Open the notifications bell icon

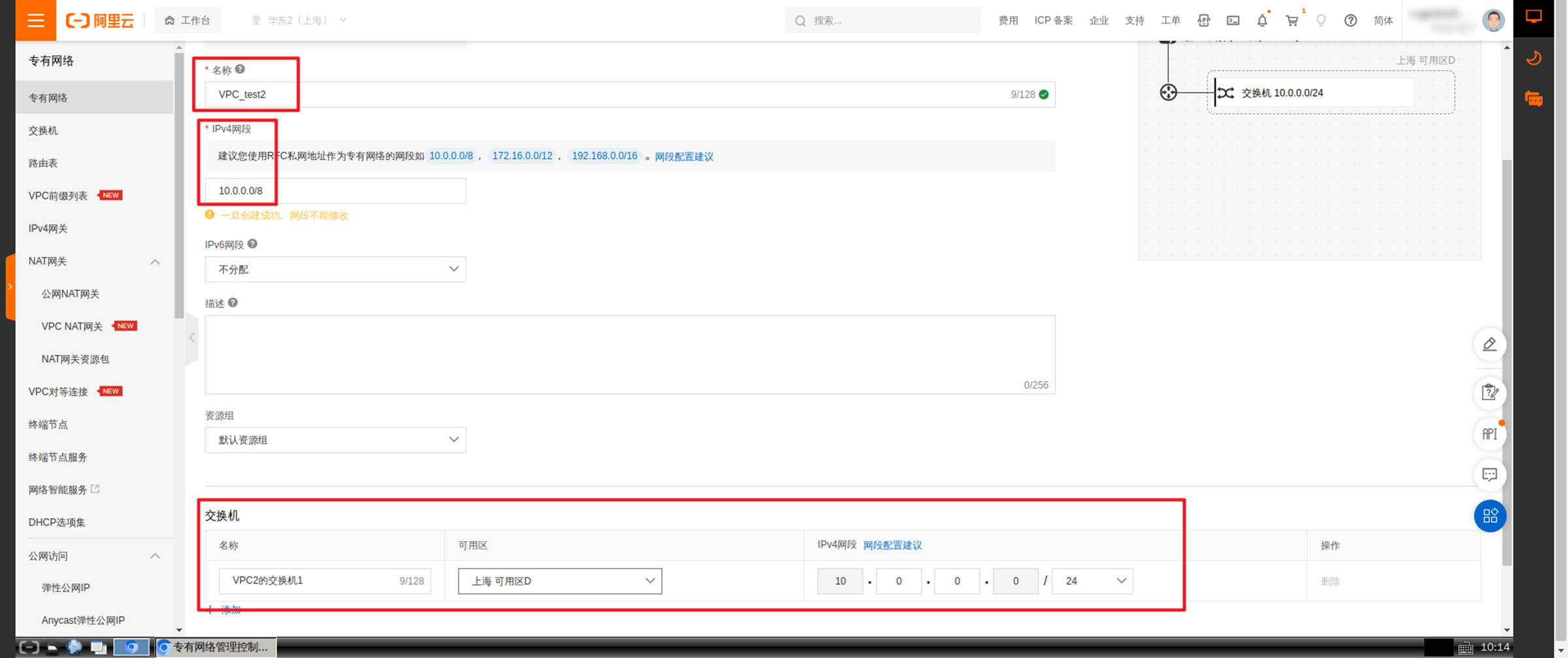click(1262, 20)
